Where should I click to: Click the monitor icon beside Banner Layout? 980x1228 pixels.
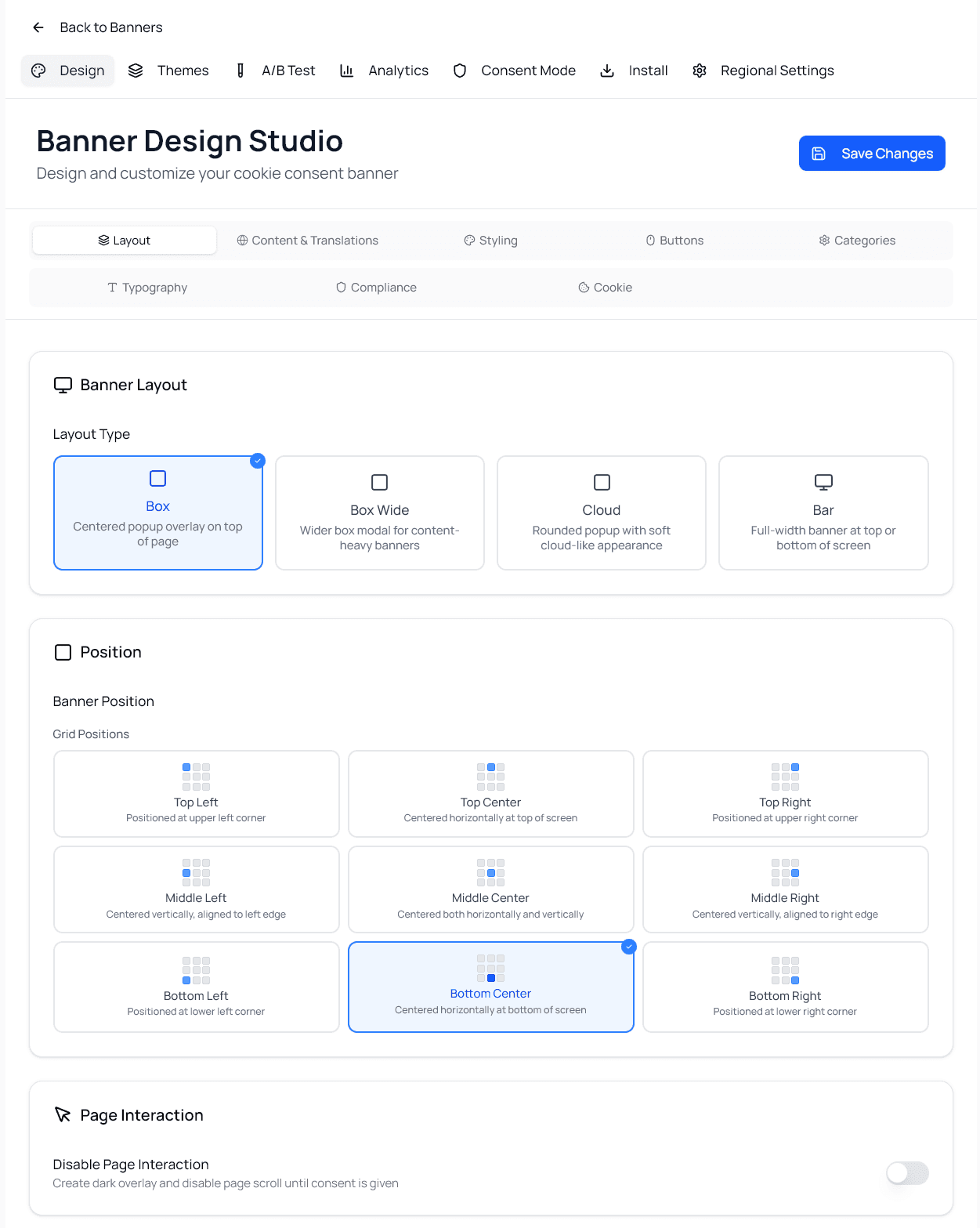(63, 385)
